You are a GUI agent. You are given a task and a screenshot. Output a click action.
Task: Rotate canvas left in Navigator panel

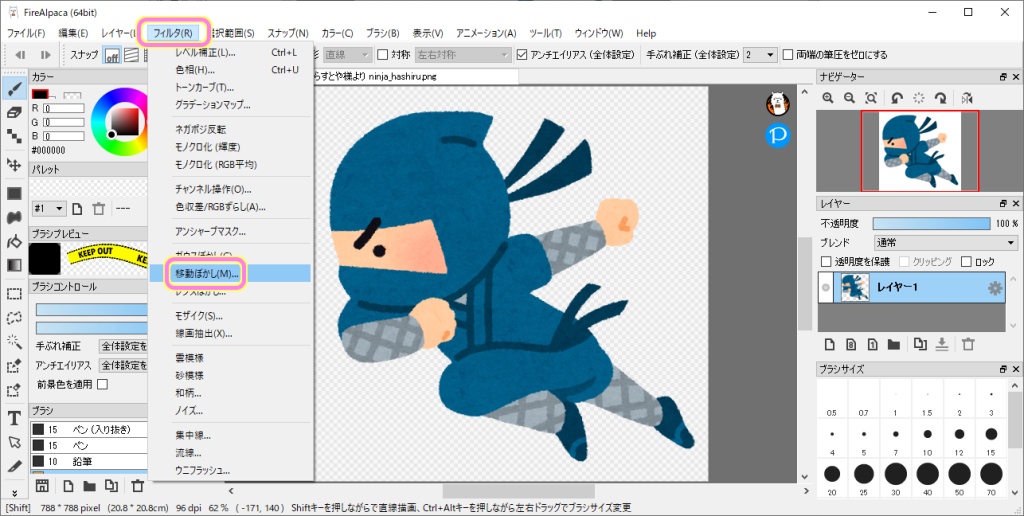click(897, 98)
